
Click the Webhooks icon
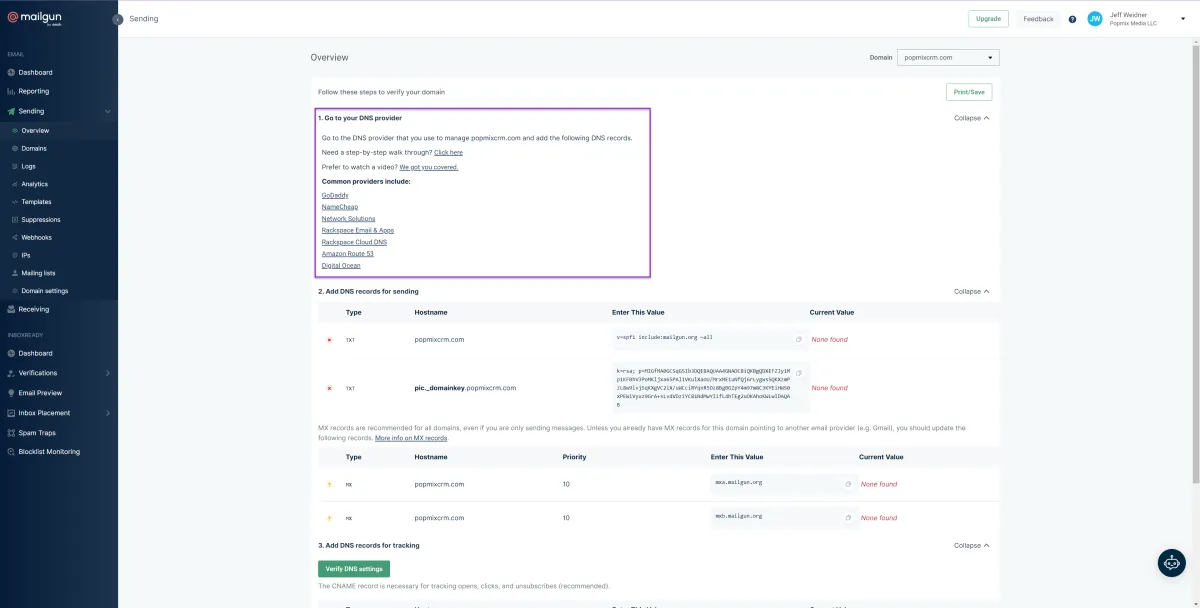pyautogui.click(x=14, y=238)
